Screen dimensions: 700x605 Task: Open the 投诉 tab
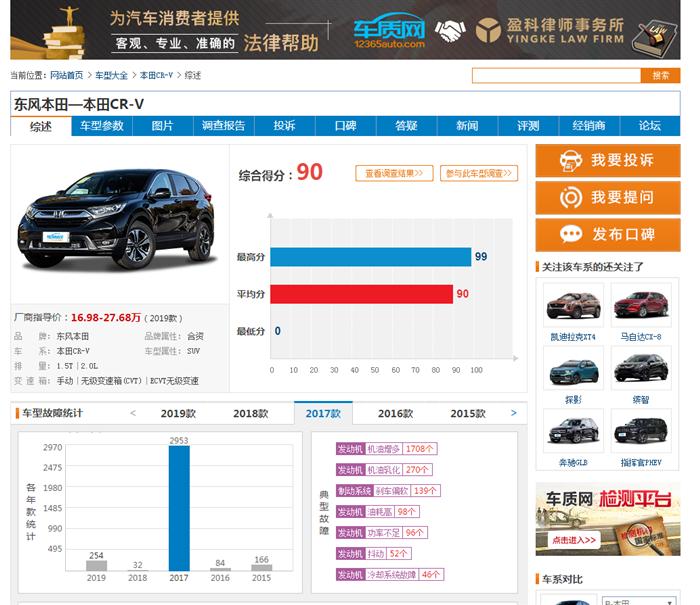[284, 126]
